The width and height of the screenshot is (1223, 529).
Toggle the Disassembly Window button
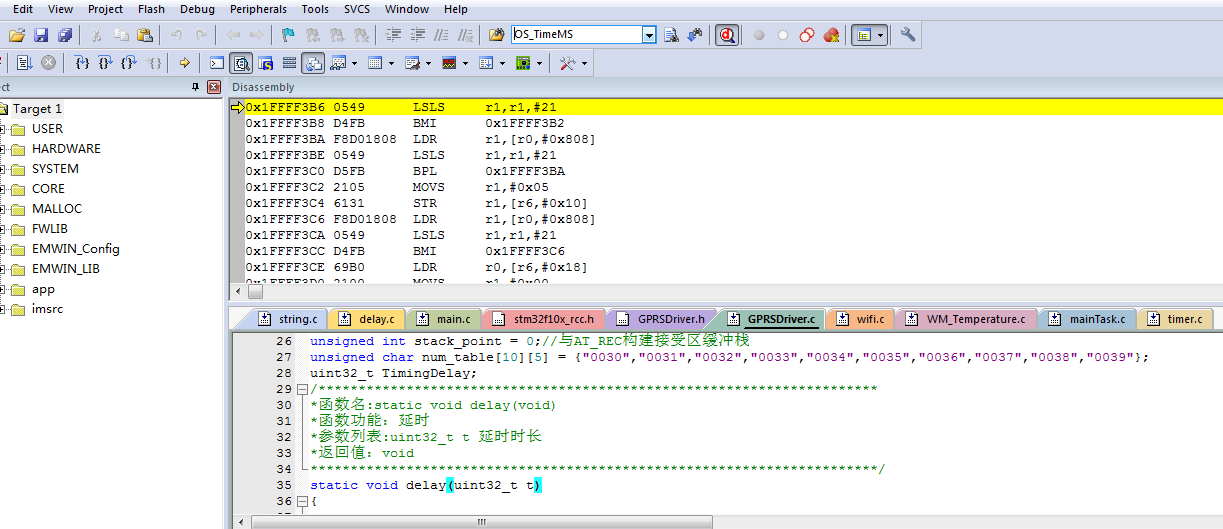(241, 63)
